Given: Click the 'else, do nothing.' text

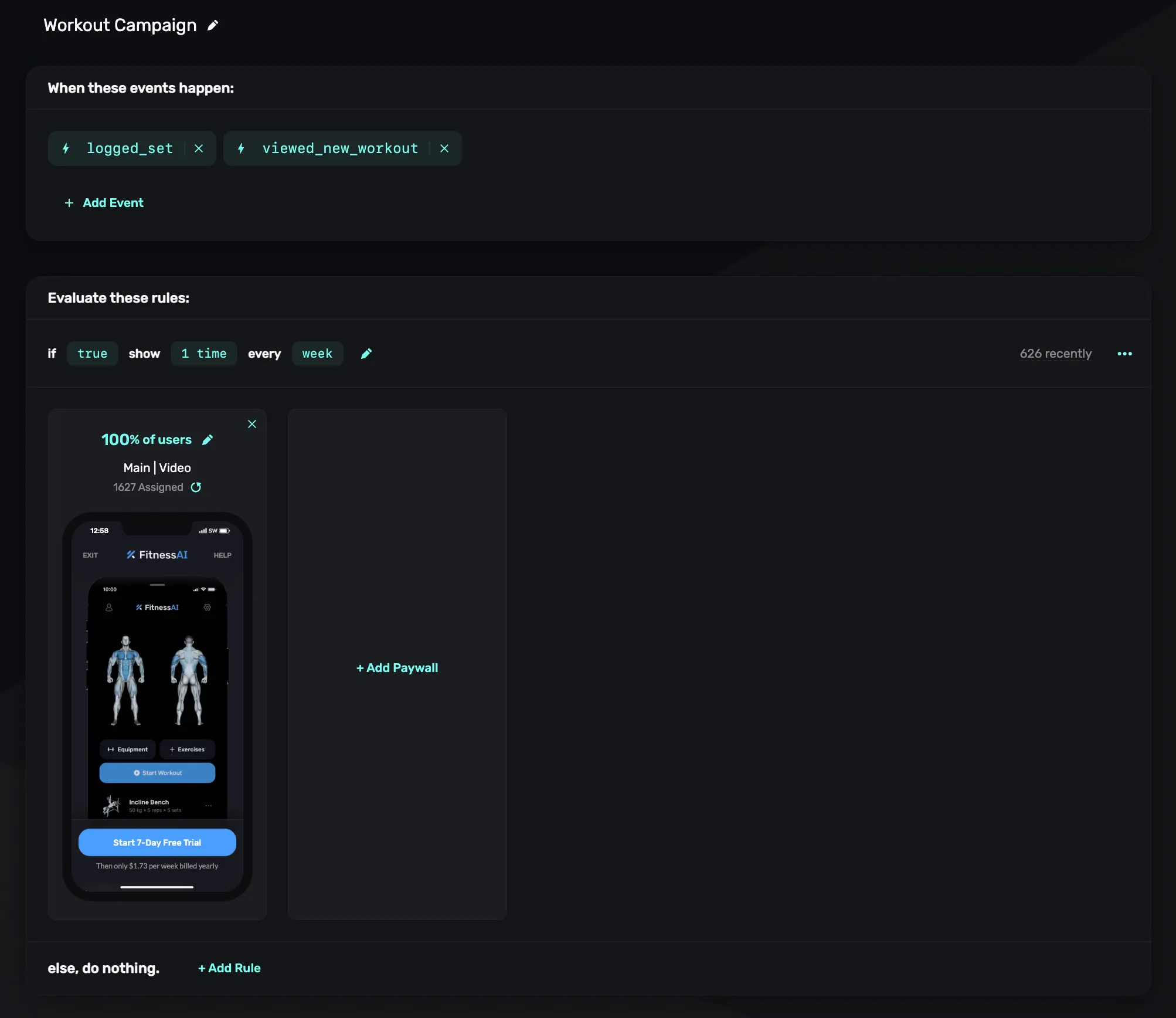Looking at the screenshot, I should [x=103, y=968].
